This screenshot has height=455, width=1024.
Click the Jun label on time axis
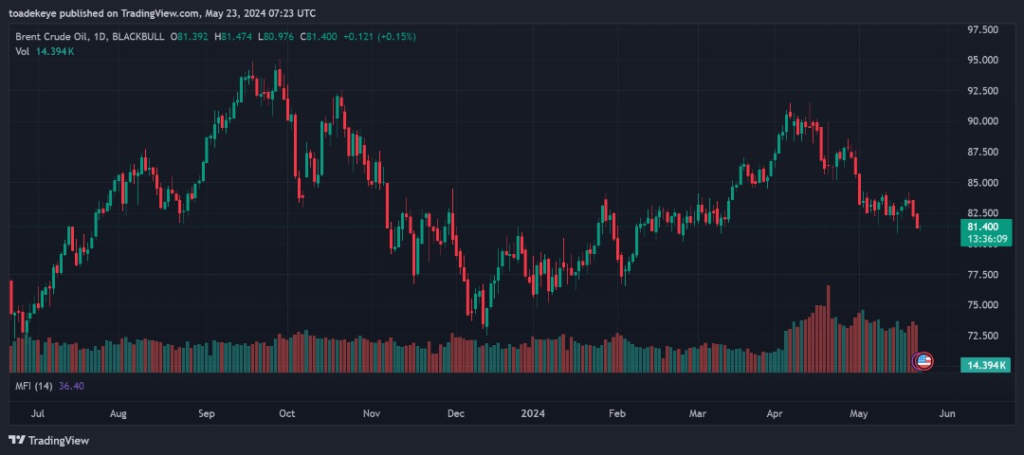tap(948, 412)
